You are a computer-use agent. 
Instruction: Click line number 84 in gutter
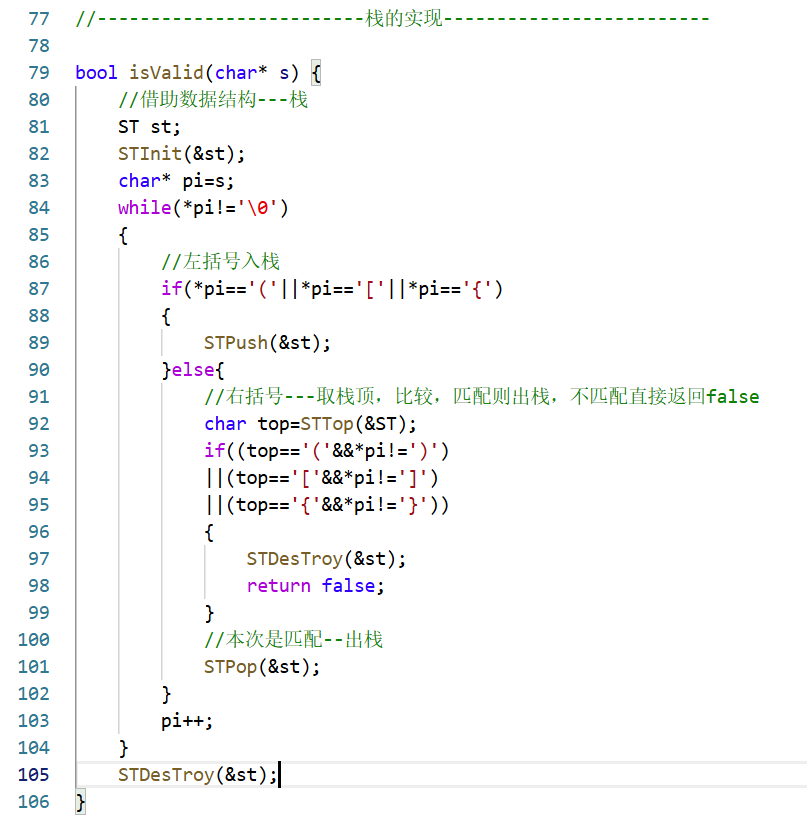39,207
